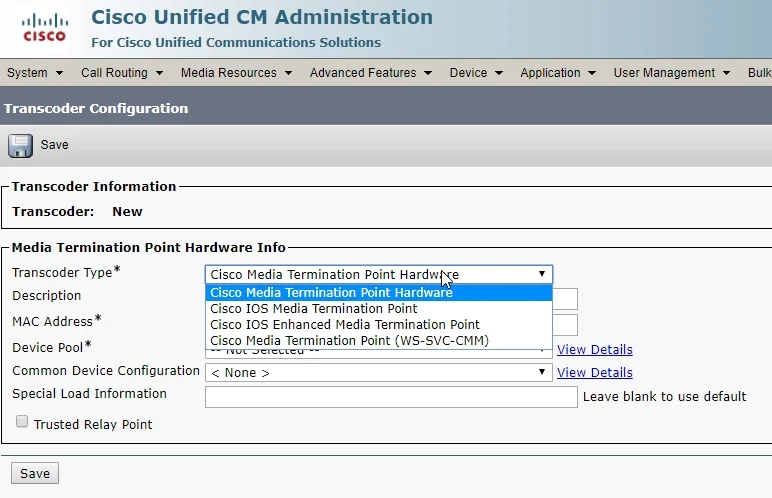The image size is (772, 498).
Task: Enable the Trusted Relay Point checkbox
Action: click(22, 421)
